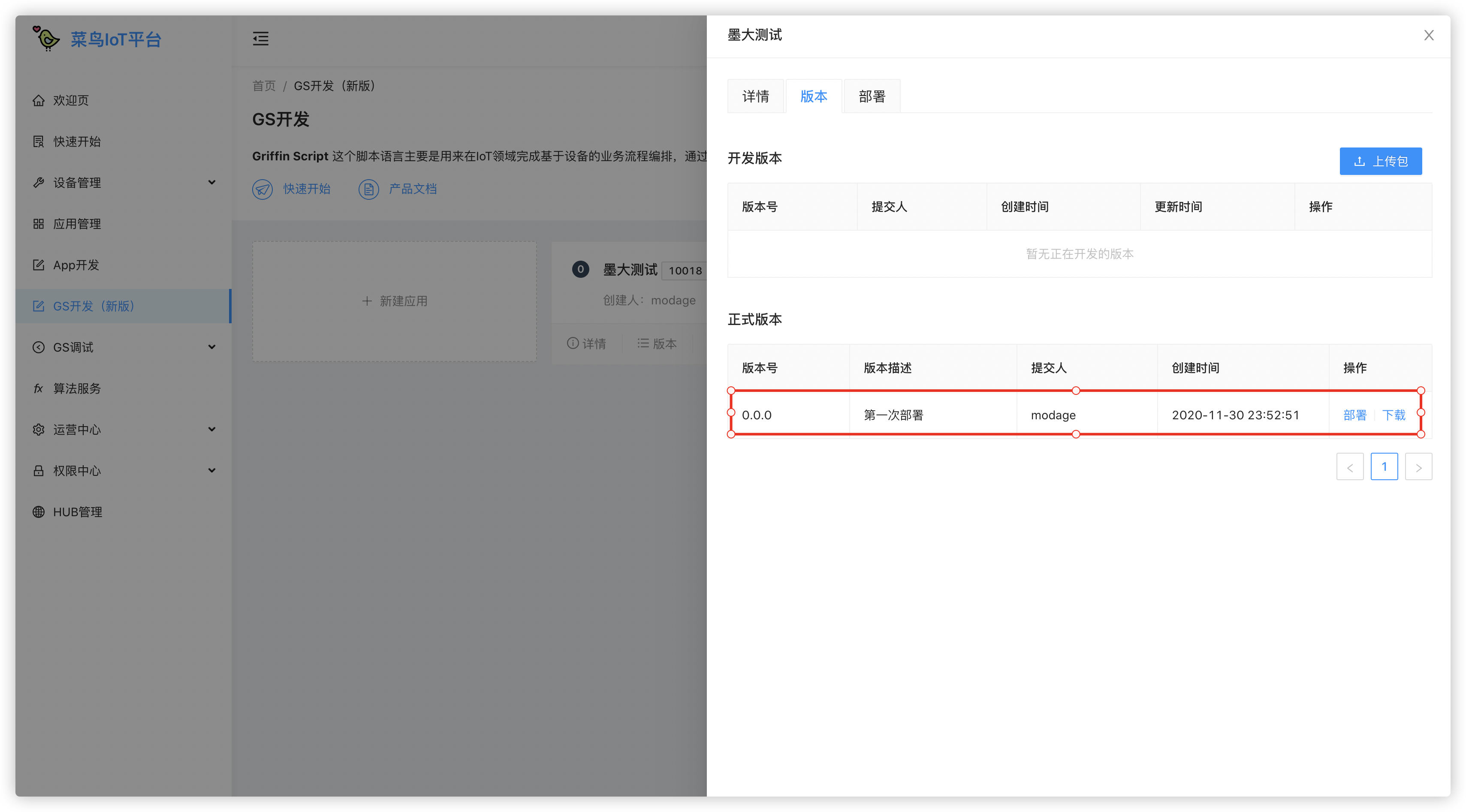
Task: Go to next page in pagination
Action: click(1418, 467)
